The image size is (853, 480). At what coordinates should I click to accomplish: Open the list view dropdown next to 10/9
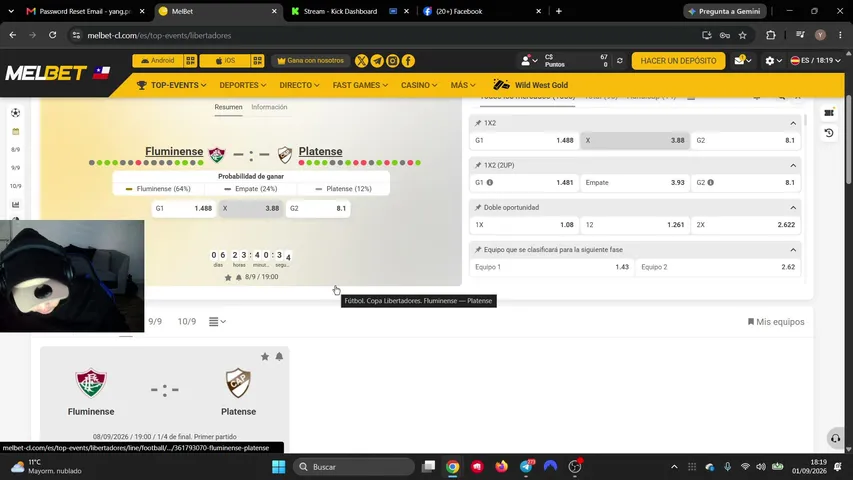(x=217, y=322)
